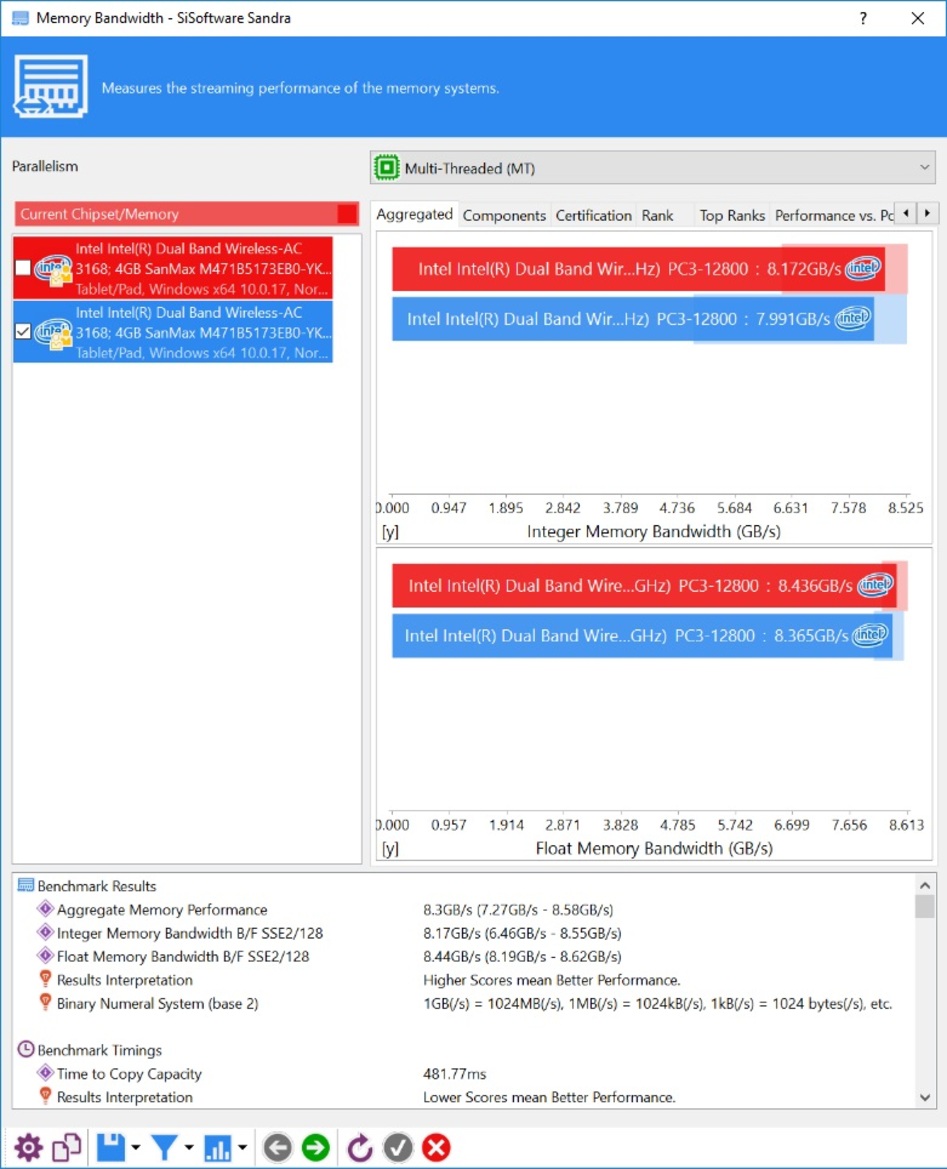This screenshot has height=1169, width=947.
Task: Click the red swatch in Current Chipset/Memory header
Action: click(347, 214)
